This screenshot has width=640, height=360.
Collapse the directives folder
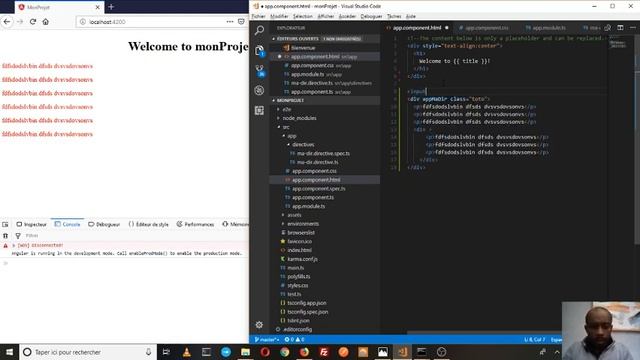tap(303, 144)
